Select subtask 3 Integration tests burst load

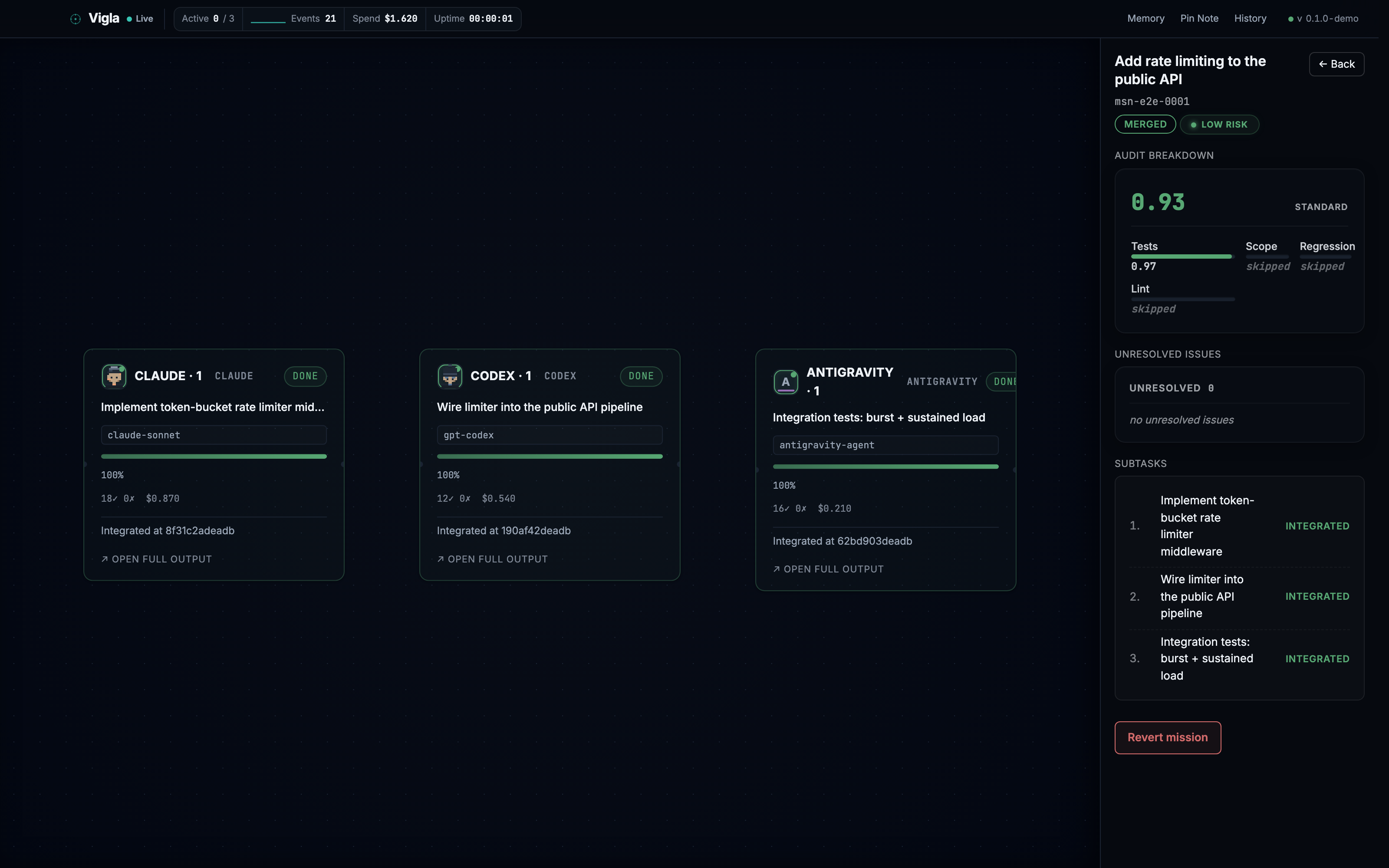coord(1239,659)
